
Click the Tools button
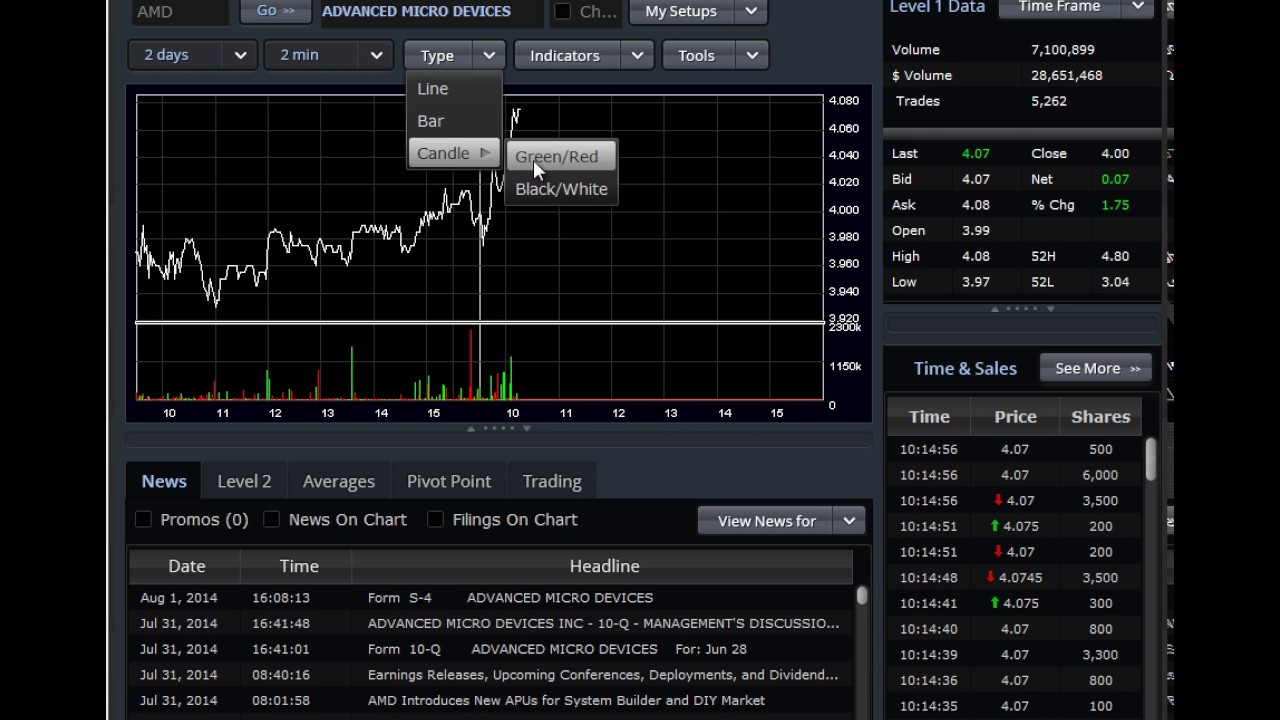click(697, 56)
